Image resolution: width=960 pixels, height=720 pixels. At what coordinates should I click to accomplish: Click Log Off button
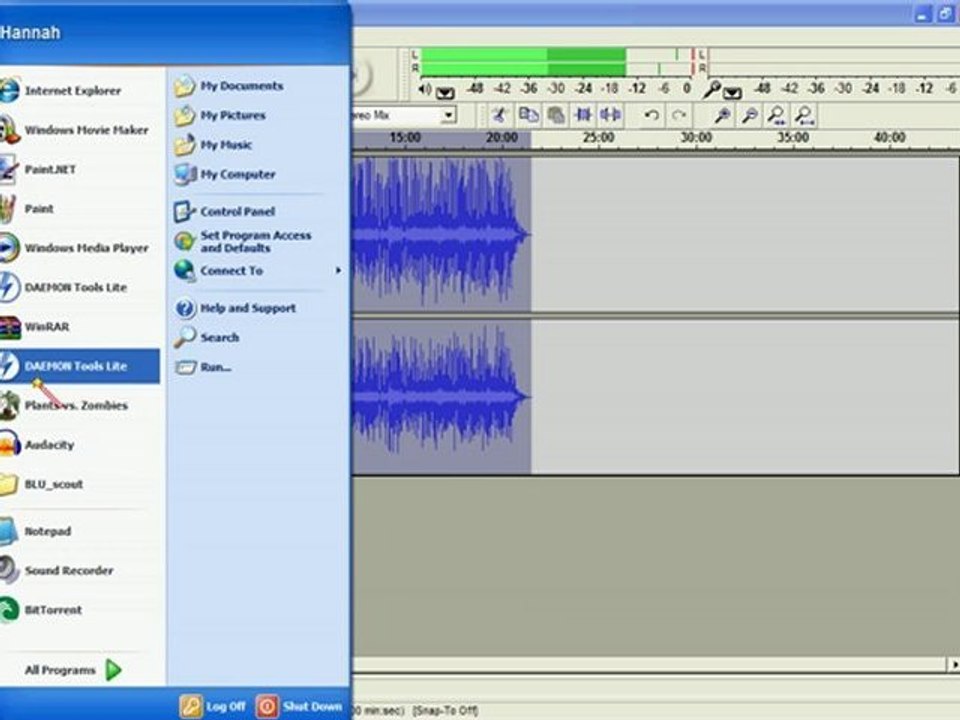213,707
